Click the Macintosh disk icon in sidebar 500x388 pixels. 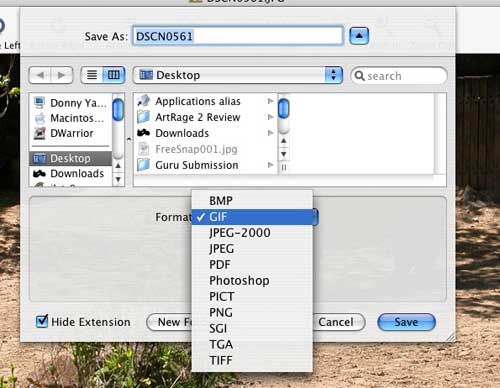[40, 118]
